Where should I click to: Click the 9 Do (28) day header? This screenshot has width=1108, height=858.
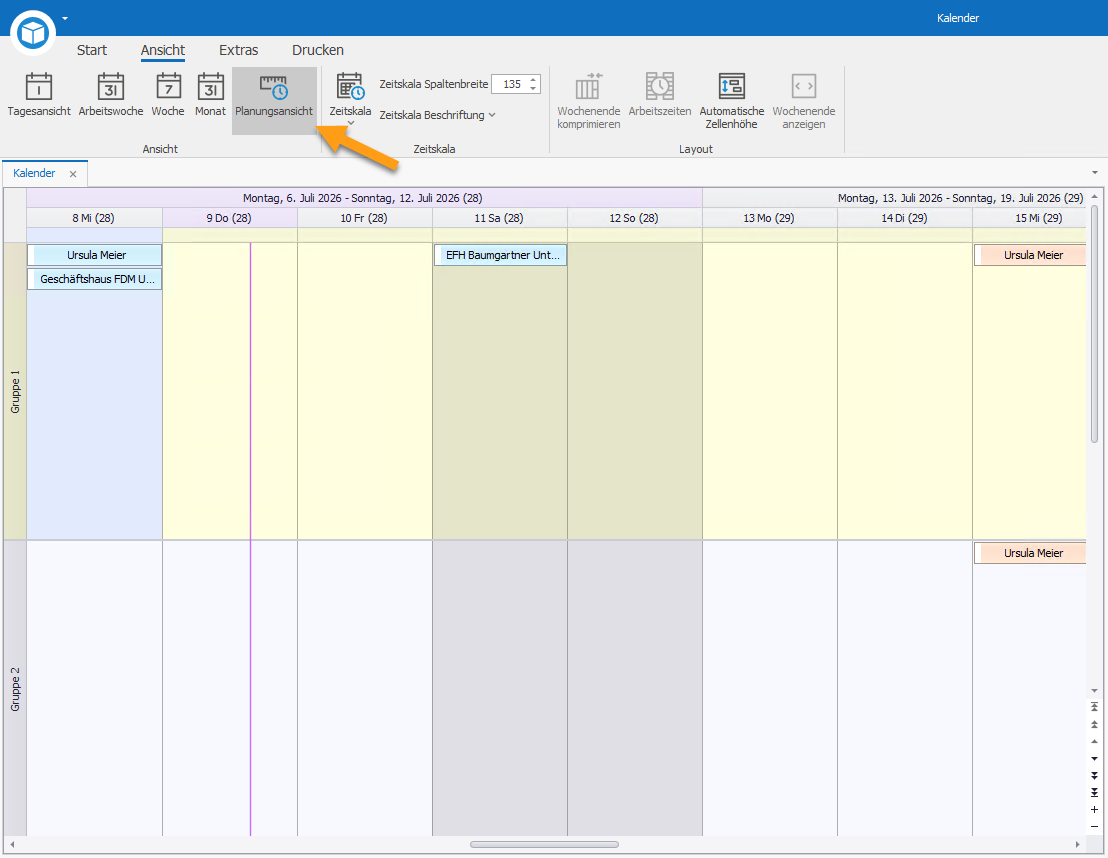pos(230,218)
